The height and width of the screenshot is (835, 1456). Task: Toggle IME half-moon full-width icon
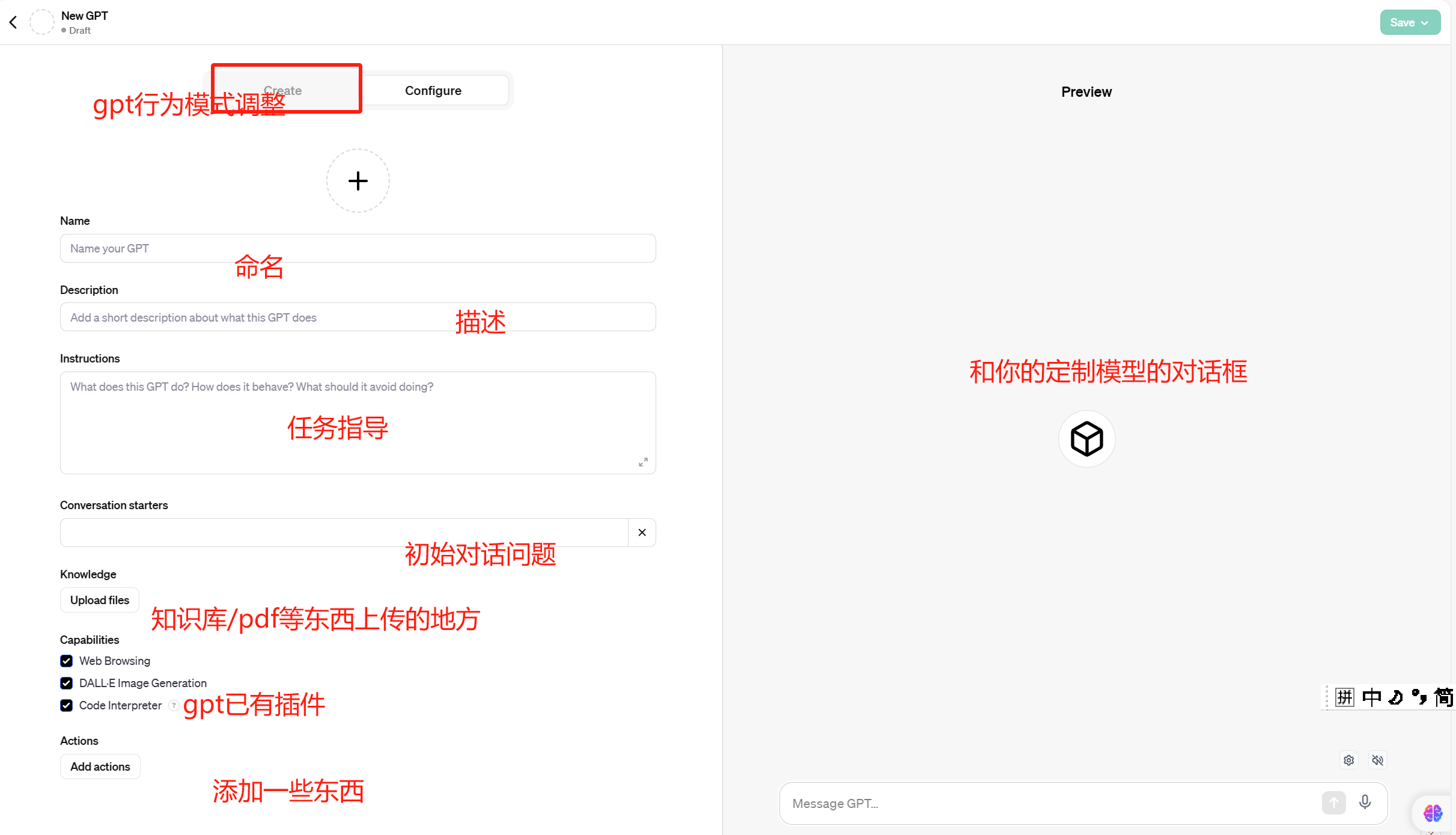click(x=1395, y=697)
